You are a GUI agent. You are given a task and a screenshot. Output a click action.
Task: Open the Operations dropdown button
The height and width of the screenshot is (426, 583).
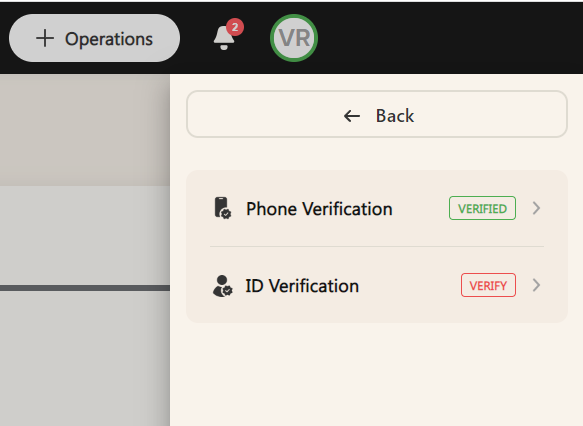tap(94, 38)
